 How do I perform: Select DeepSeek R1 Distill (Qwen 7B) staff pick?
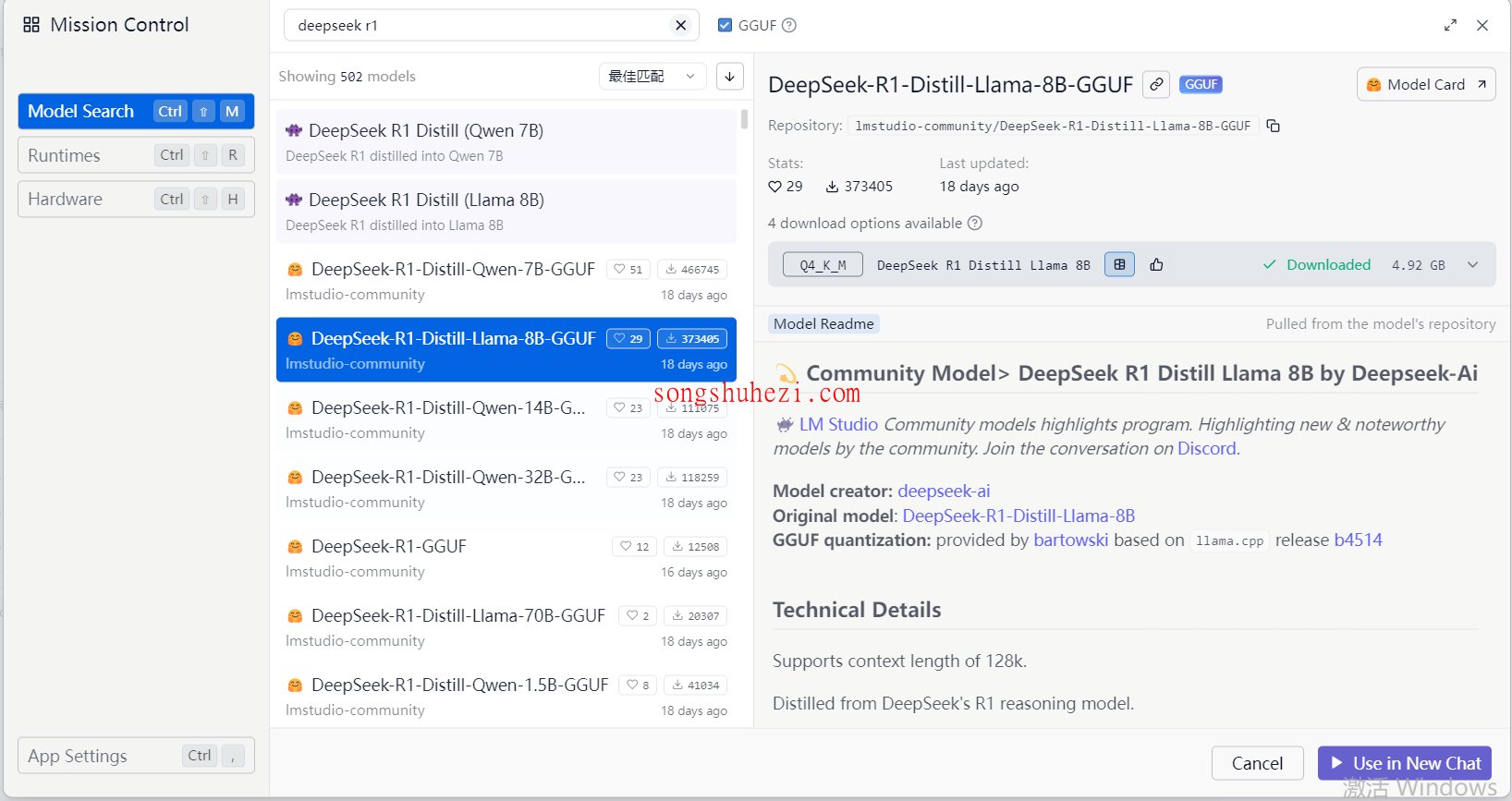click(506, 142)
